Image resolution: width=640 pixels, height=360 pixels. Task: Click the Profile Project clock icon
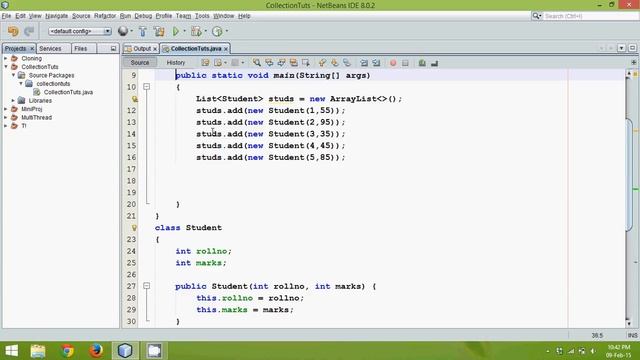click(217, 31)
